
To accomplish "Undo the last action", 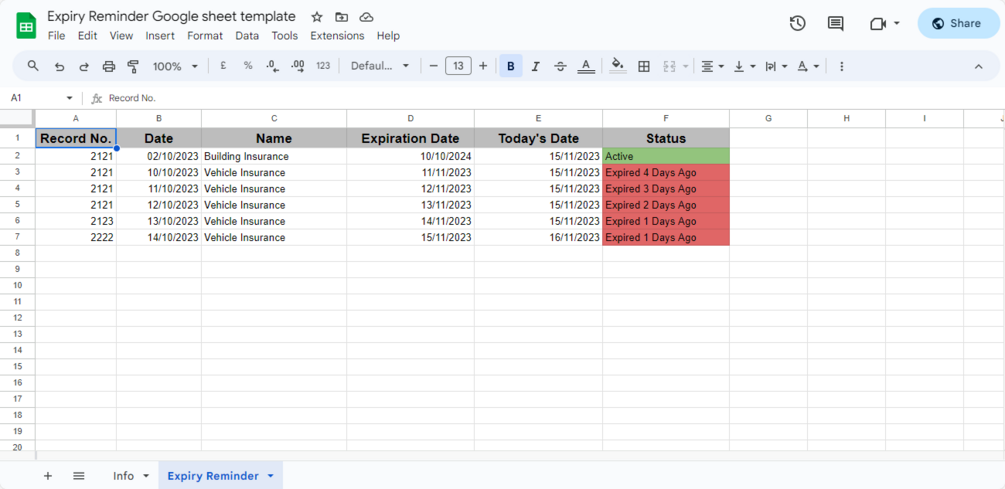I will click(60, 66).
